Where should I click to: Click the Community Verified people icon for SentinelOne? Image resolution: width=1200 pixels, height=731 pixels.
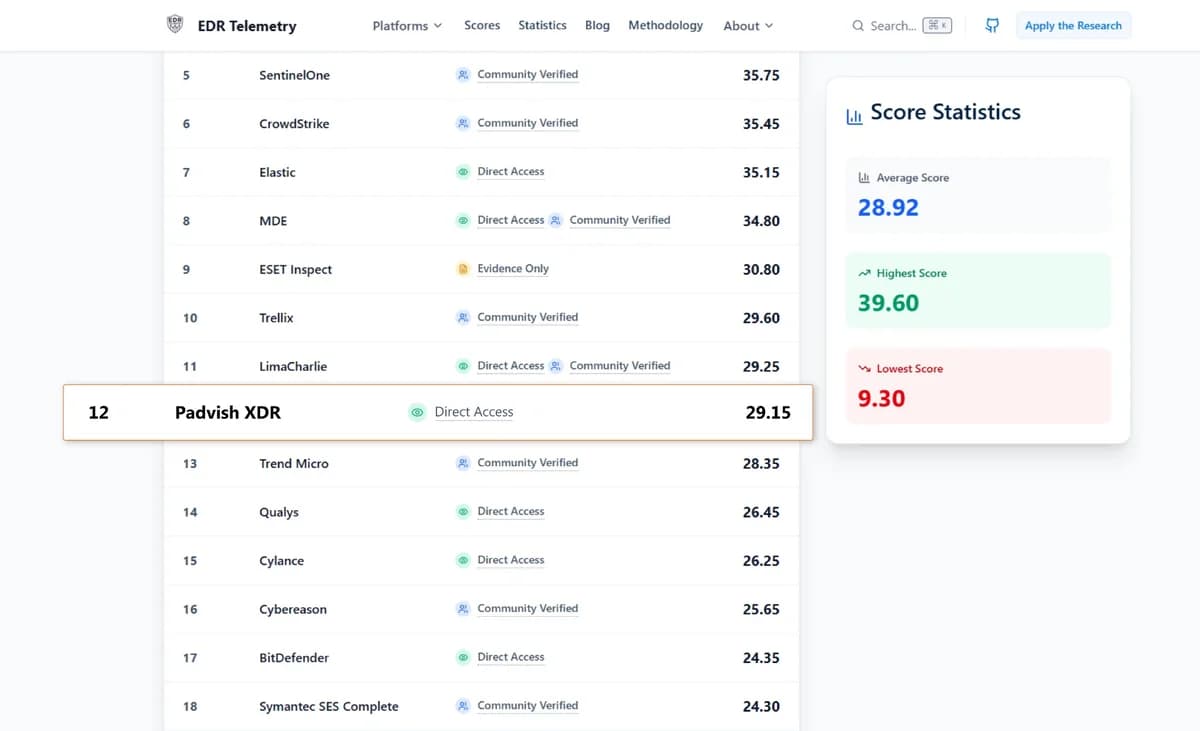coord(463,75)
